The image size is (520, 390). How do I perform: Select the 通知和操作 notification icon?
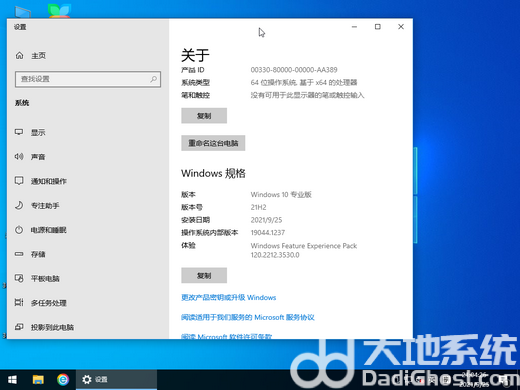19,181
